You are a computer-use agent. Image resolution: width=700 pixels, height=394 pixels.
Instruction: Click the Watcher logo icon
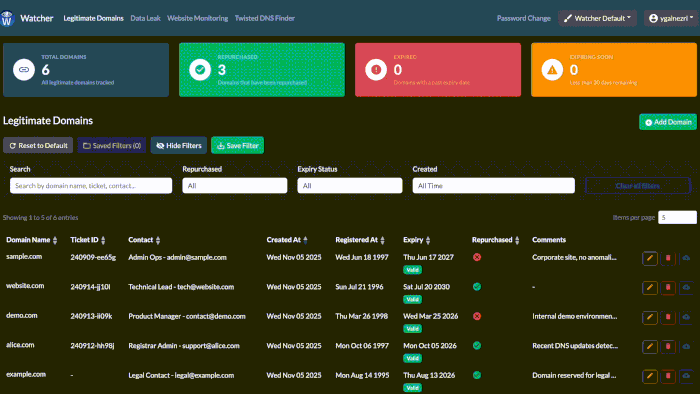click(x=7, y=18)
